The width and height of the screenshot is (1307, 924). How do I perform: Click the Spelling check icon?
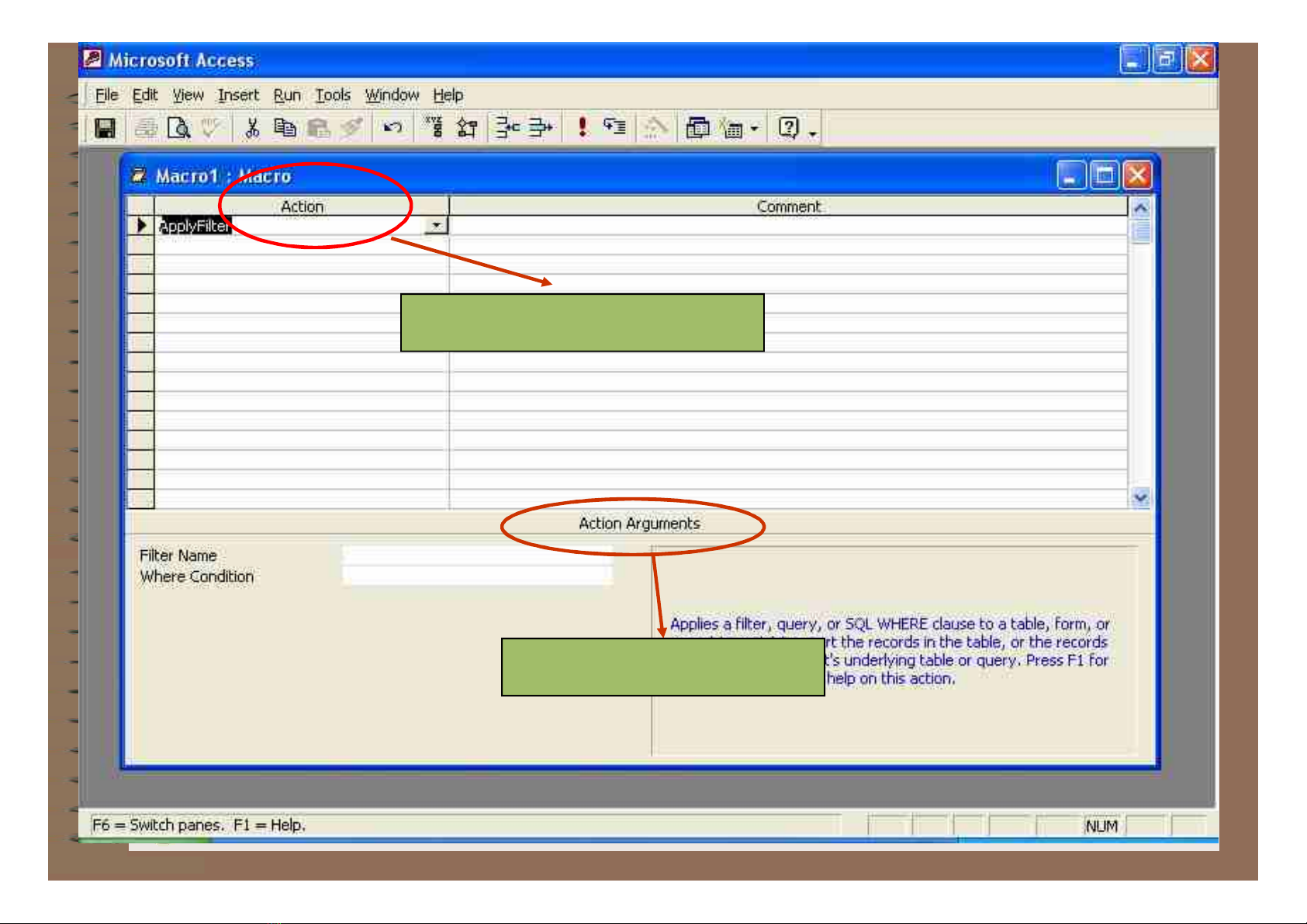(x=211, y=128)
